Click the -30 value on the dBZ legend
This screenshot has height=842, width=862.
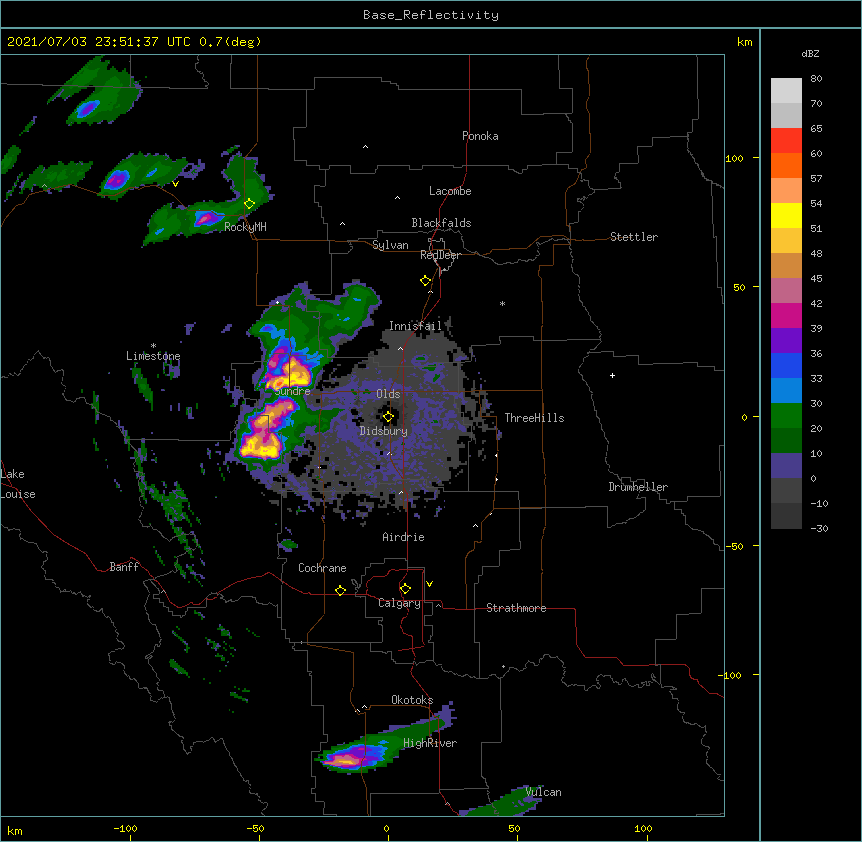(819, 528)
